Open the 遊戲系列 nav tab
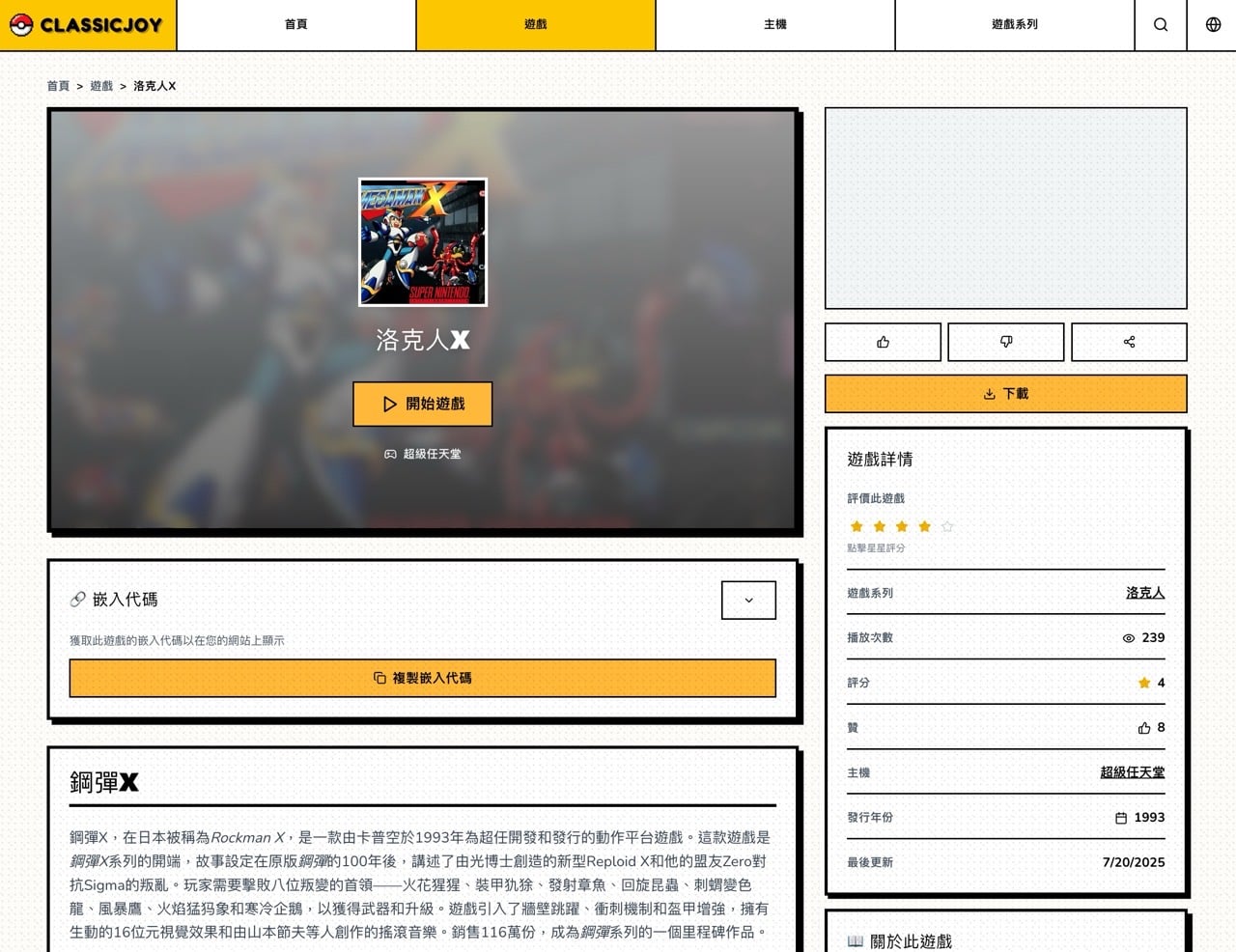The width and height of the screenshot is (1236, 952). pyautogui.click(x=1015, y=25)
